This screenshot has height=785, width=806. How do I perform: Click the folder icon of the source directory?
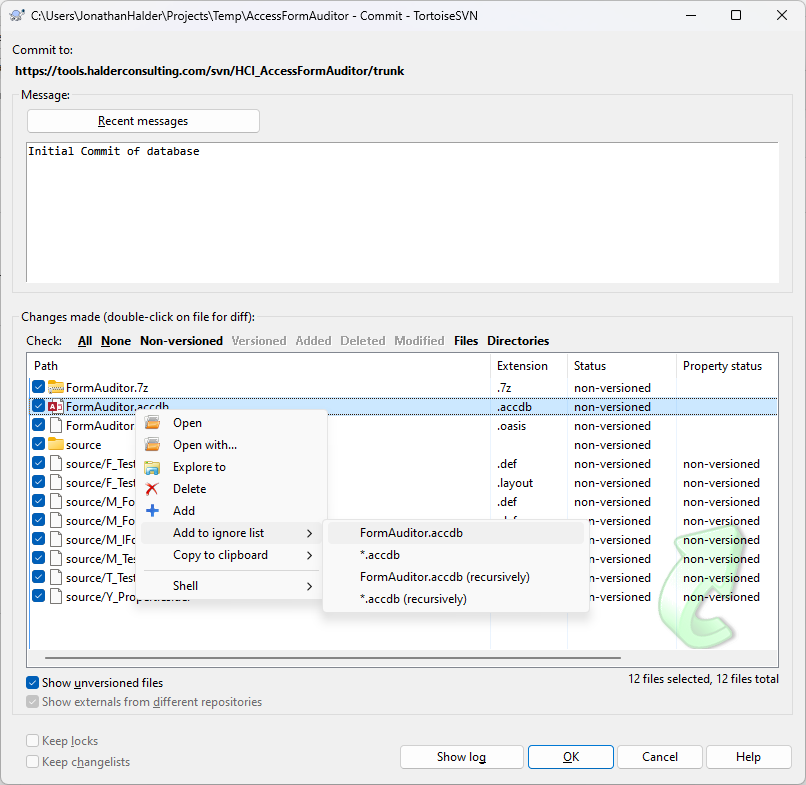coord(56,444)
